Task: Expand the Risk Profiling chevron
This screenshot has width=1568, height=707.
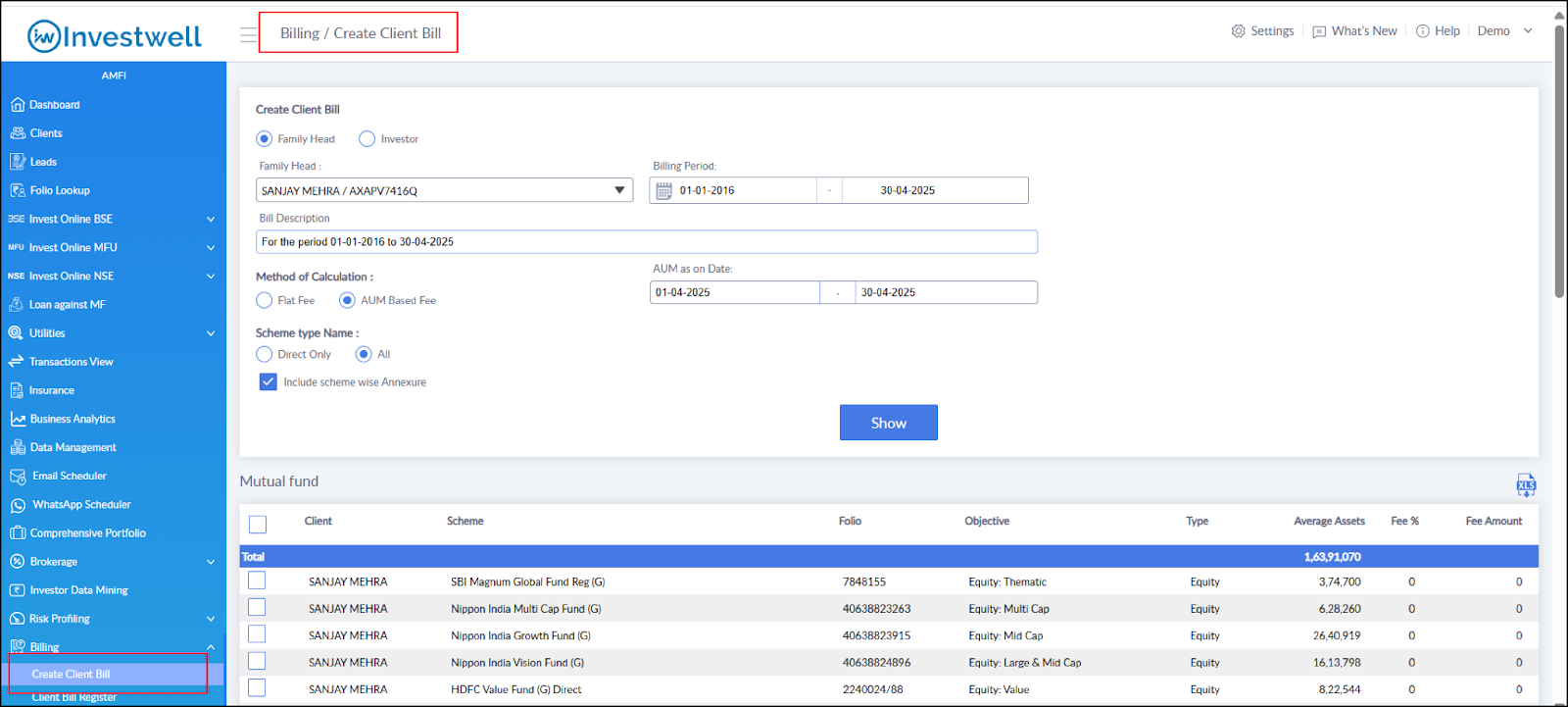Action: click(x=211, y=619)
